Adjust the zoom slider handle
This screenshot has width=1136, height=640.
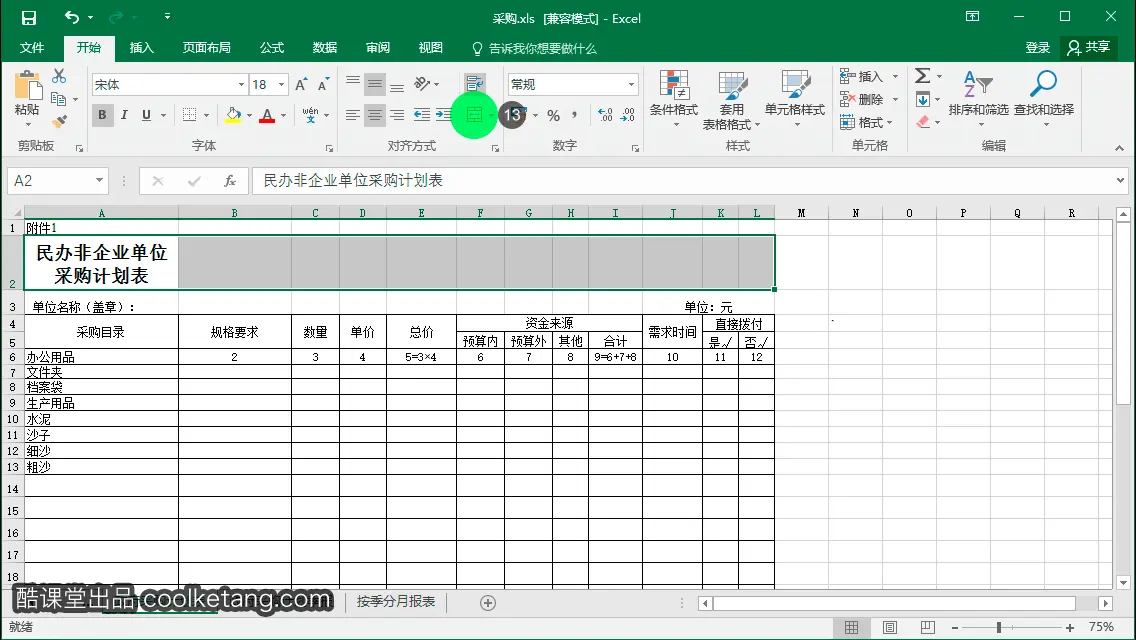pyautogui.click(x=998, y=628)
